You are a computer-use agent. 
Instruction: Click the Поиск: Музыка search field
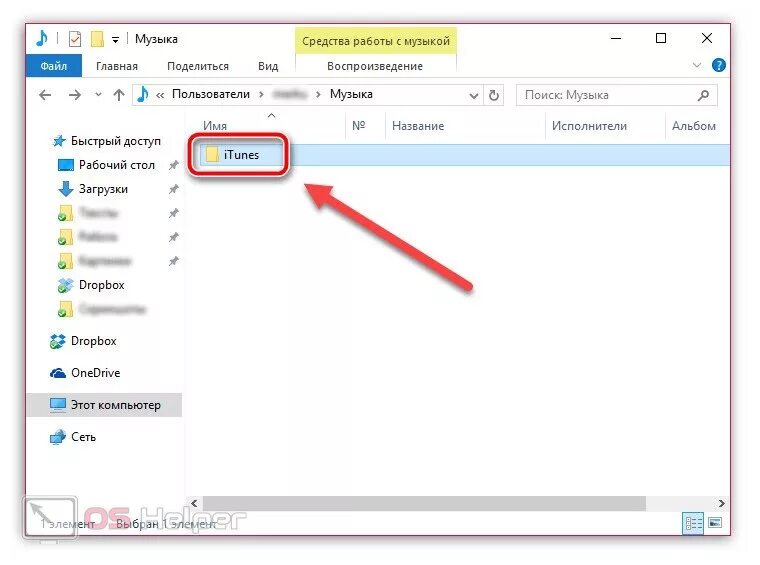tap(617, 95)
